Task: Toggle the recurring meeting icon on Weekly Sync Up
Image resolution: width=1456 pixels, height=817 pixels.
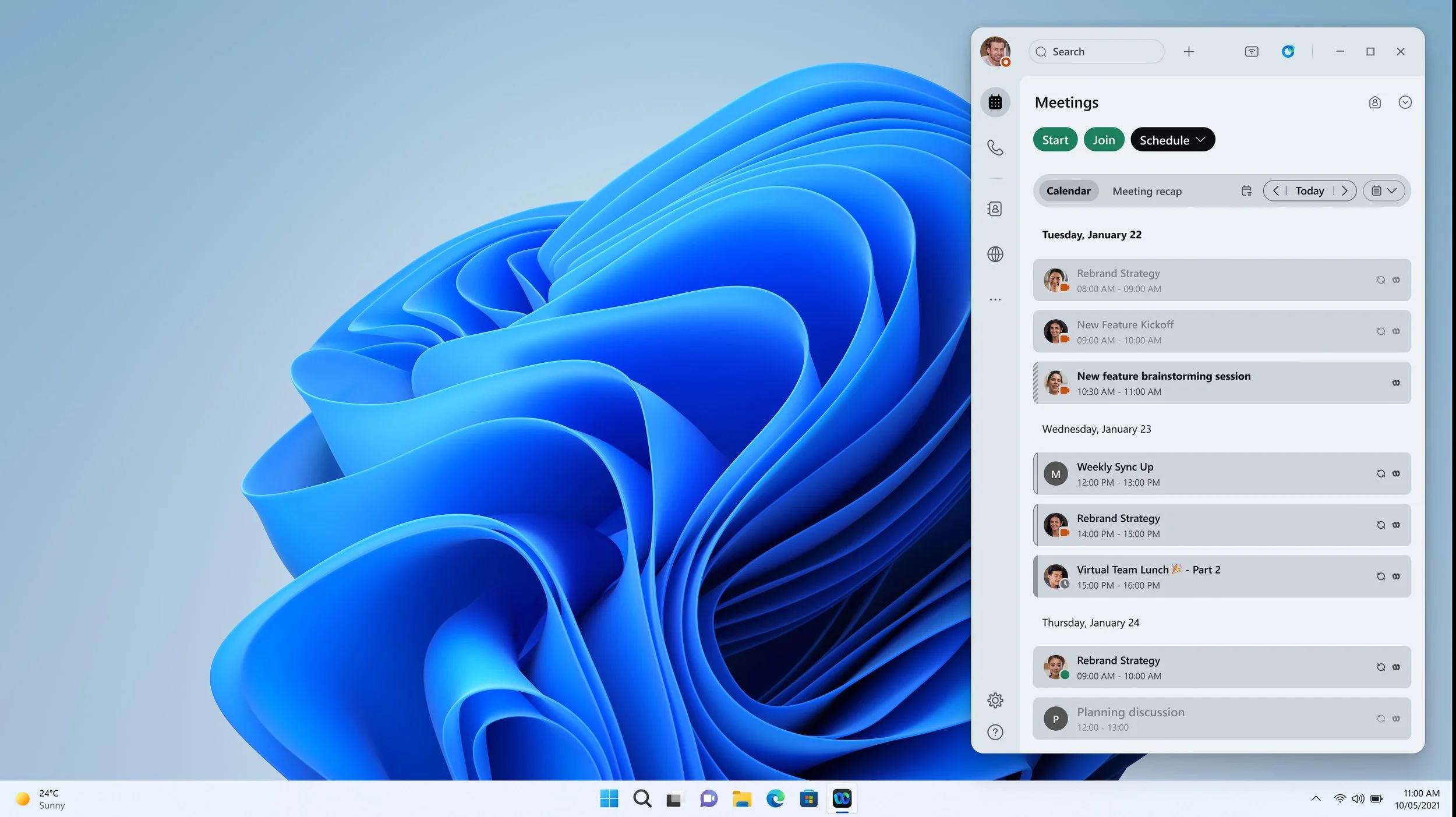Action: point(1381,473)
